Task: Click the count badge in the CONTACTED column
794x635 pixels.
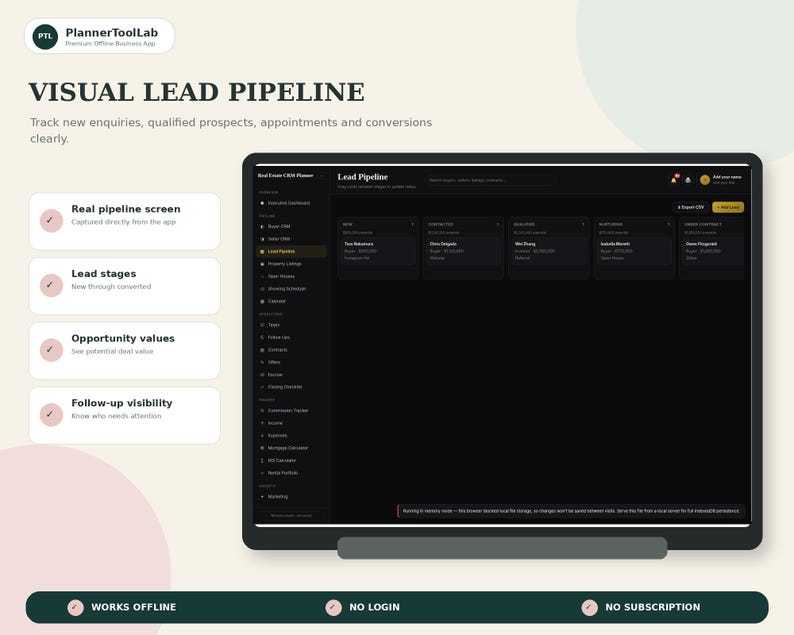Action: pyautogui.click(x=498, y=224)
